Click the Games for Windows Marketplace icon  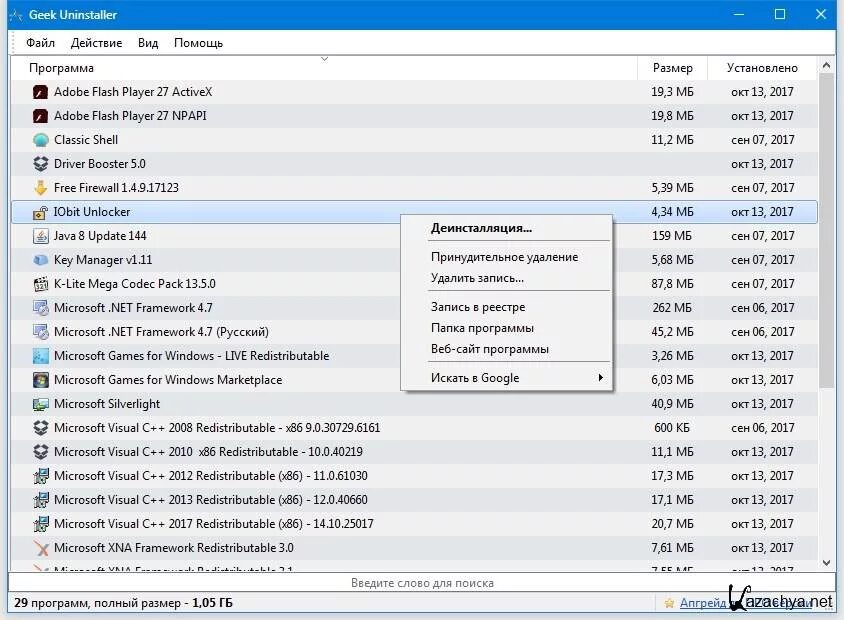pyautogui.click(x=40, y=380)
